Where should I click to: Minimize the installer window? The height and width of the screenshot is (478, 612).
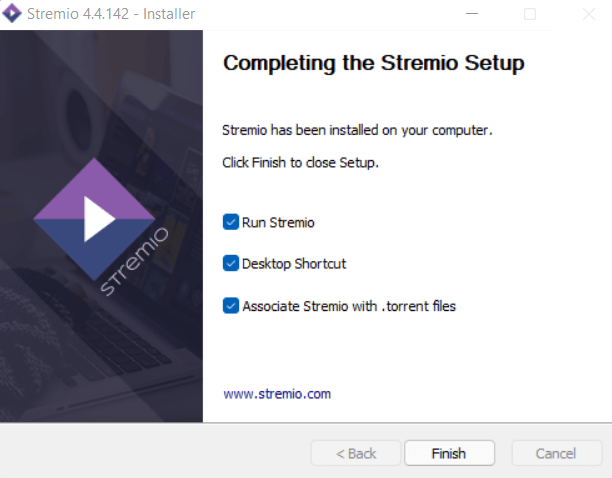click(474, 14)
